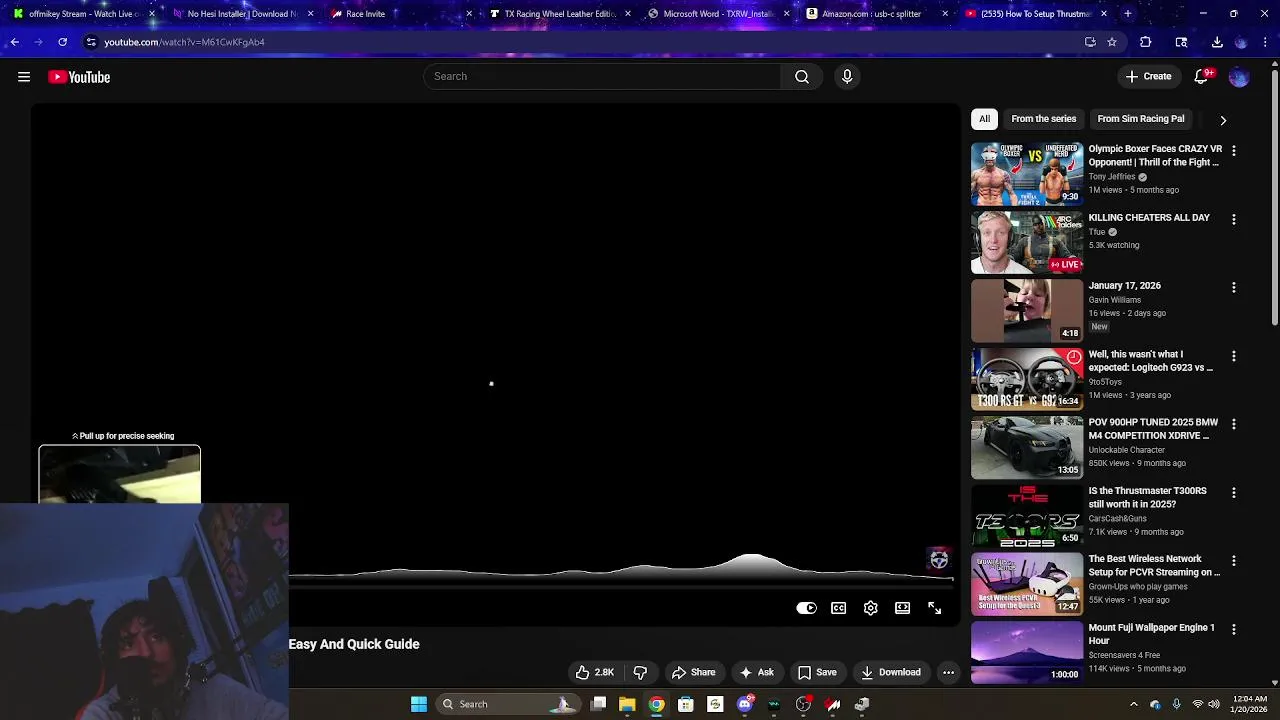Switch the player to theater mode
Image resolution: width=1280 pixels, height=720 pixels.
903,608
